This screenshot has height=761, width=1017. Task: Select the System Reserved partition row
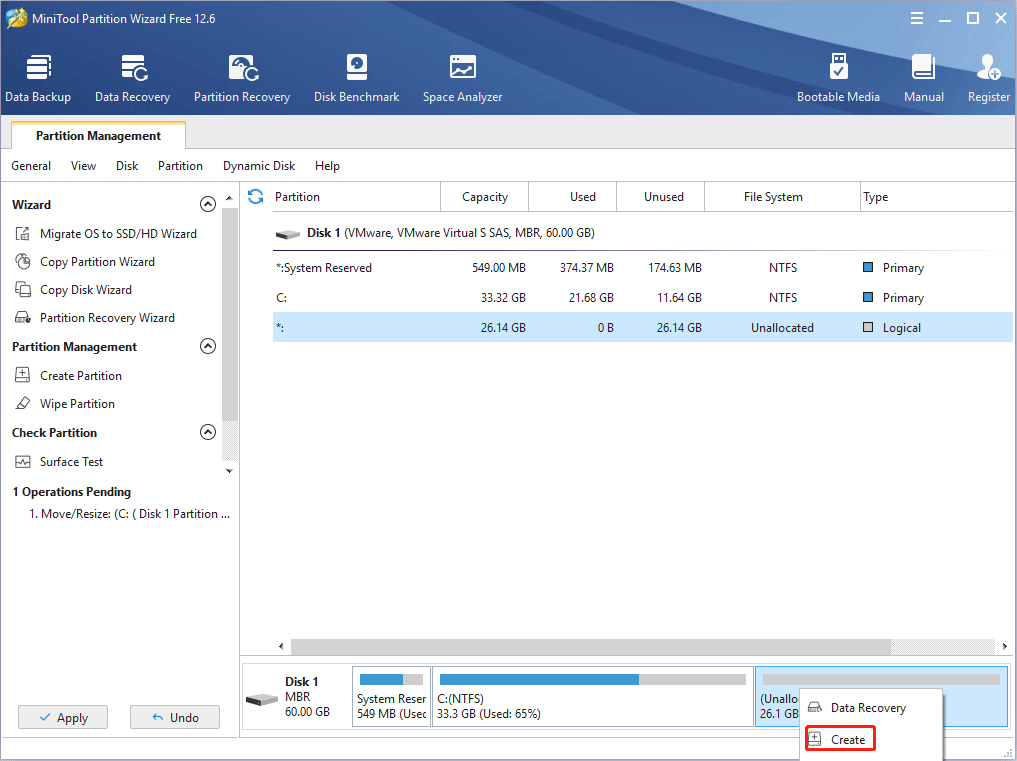[x=642, y=267]
